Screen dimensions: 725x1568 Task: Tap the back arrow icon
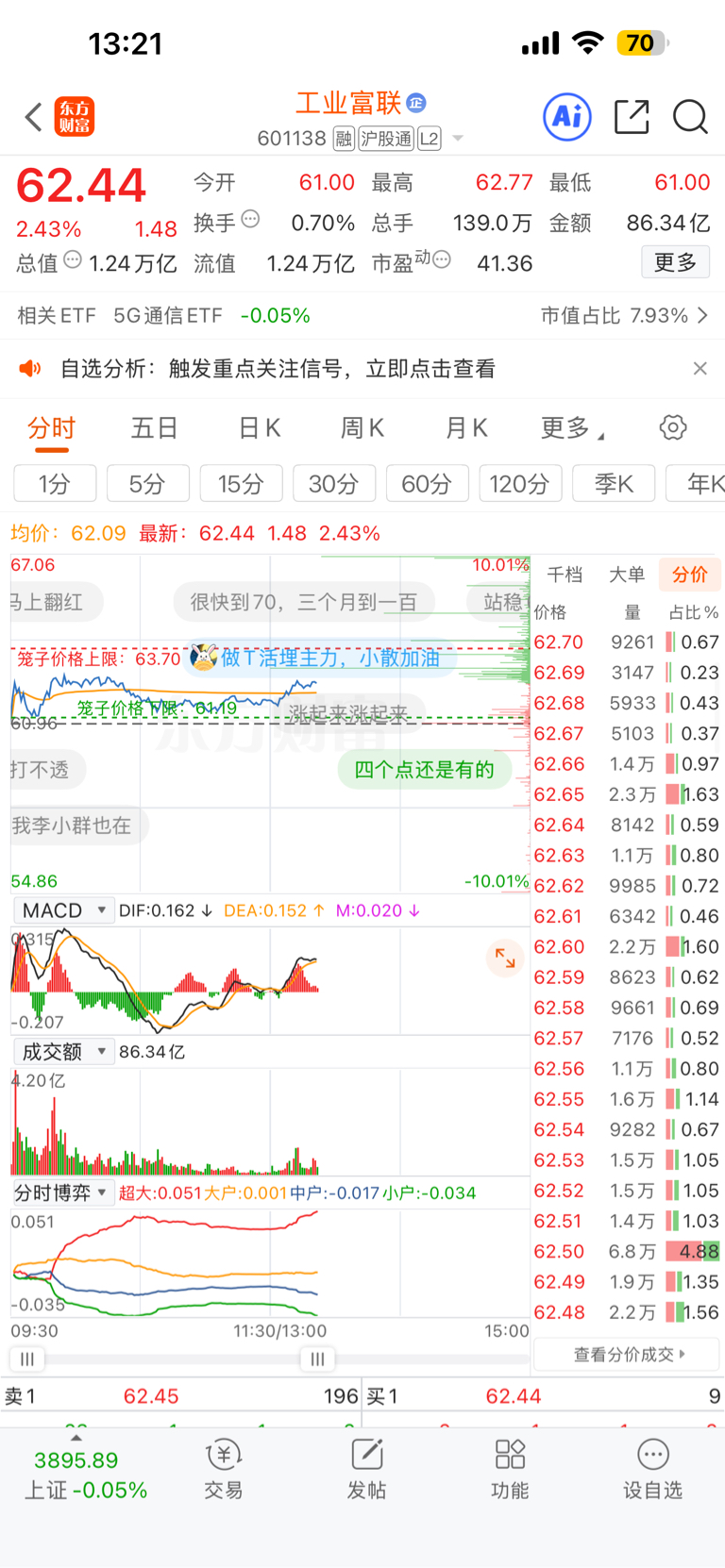coord(34,117)
